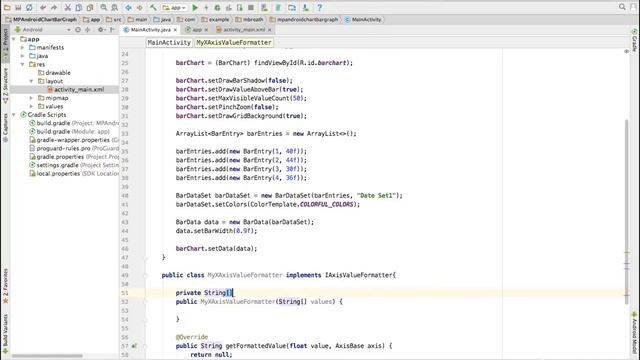Toggle the Gradle tool window tab
640x360 pixels.
point(635,40)
